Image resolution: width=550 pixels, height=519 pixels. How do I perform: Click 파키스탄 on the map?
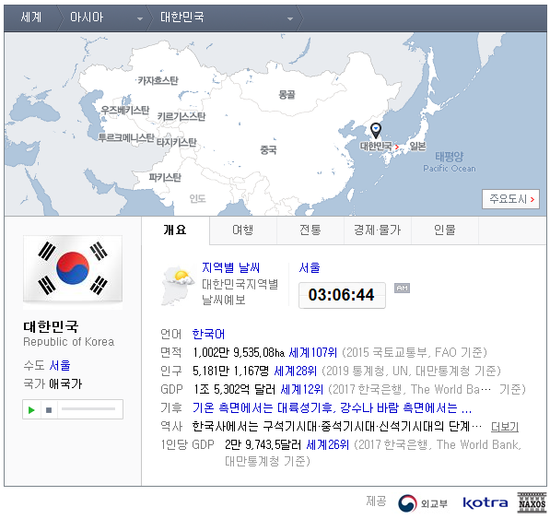pyautogui.click(x=165, y=177)
